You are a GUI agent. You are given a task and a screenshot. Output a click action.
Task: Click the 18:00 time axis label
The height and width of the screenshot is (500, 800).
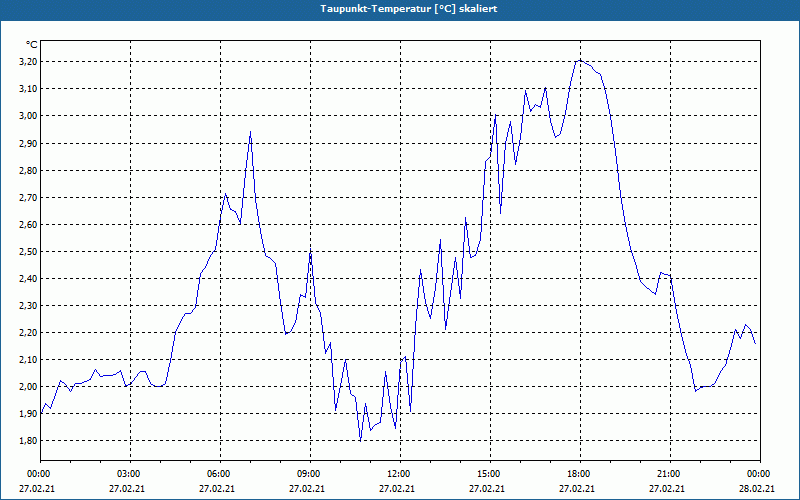[580, 474]
